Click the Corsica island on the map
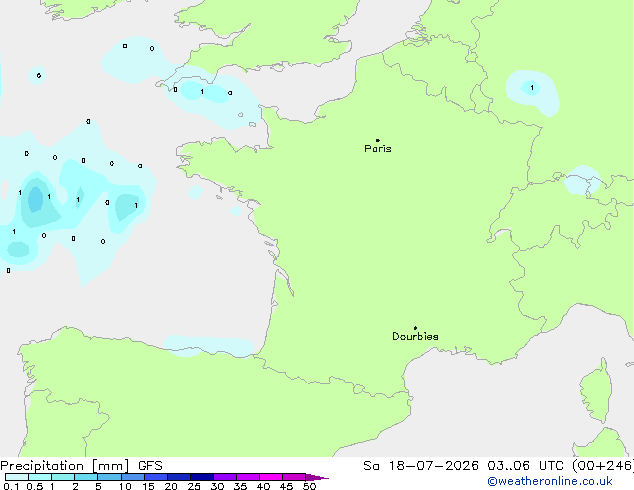This screenshot has height=490, width=634. pyautogui.click(x=596, y=390)
